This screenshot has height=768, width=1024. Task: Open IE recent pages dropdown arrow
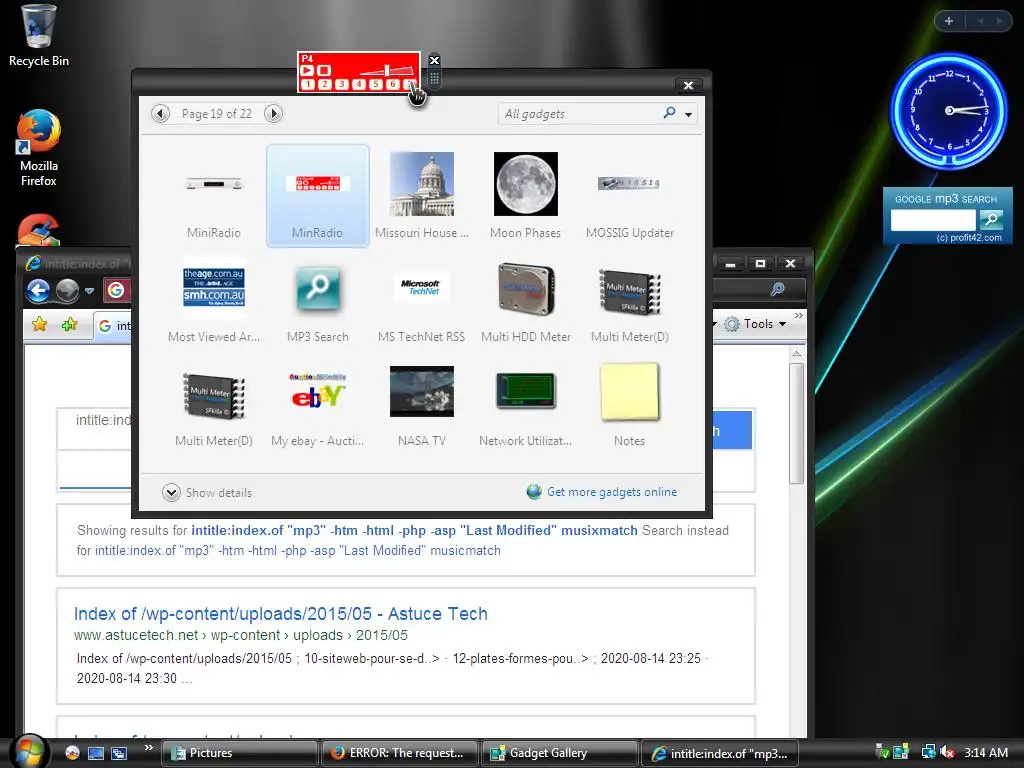tap(89, 291)
